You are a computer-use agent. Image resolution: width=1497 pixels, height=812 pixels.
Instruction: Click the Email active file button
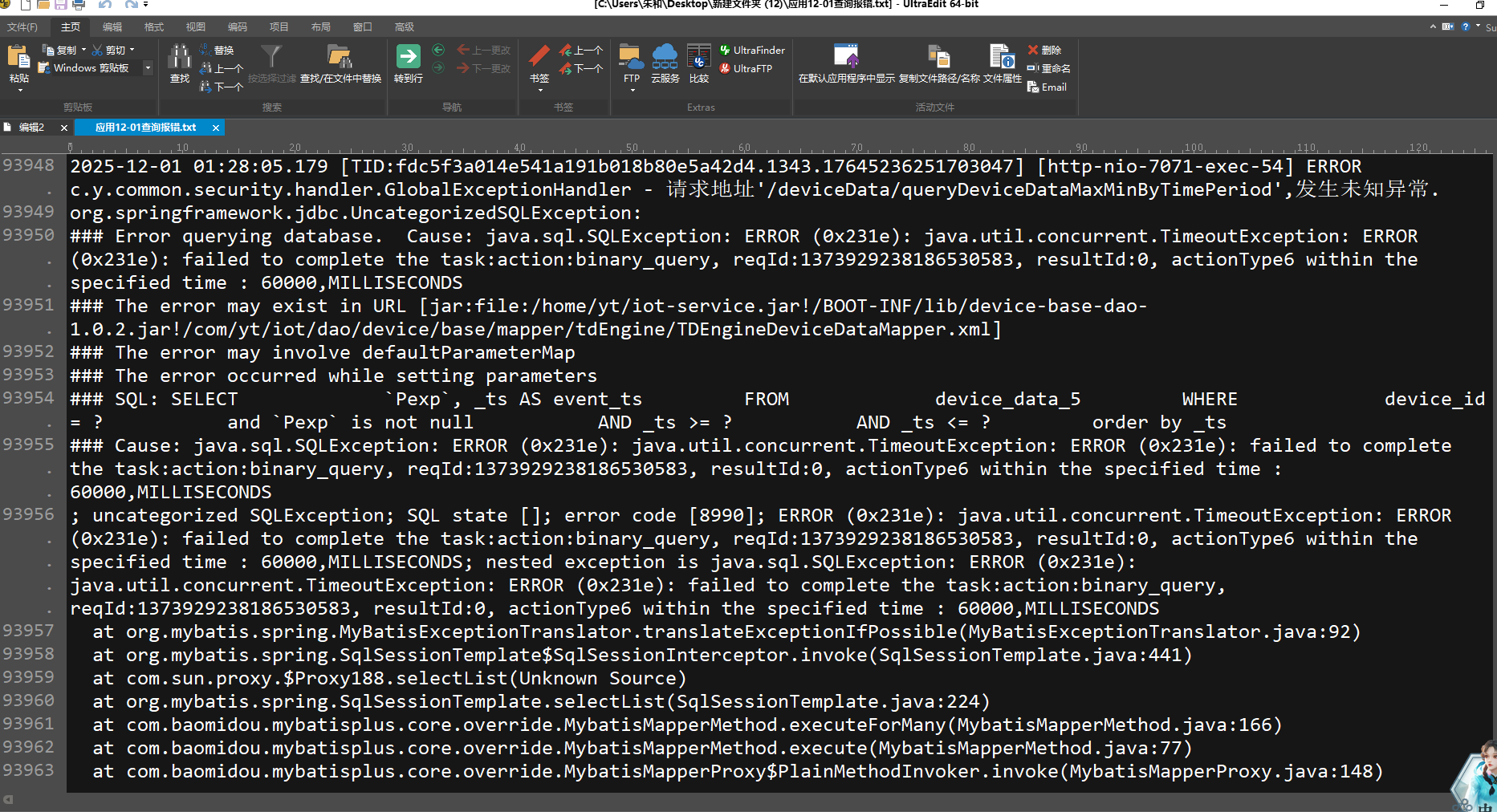click(x=1047, y=87)
